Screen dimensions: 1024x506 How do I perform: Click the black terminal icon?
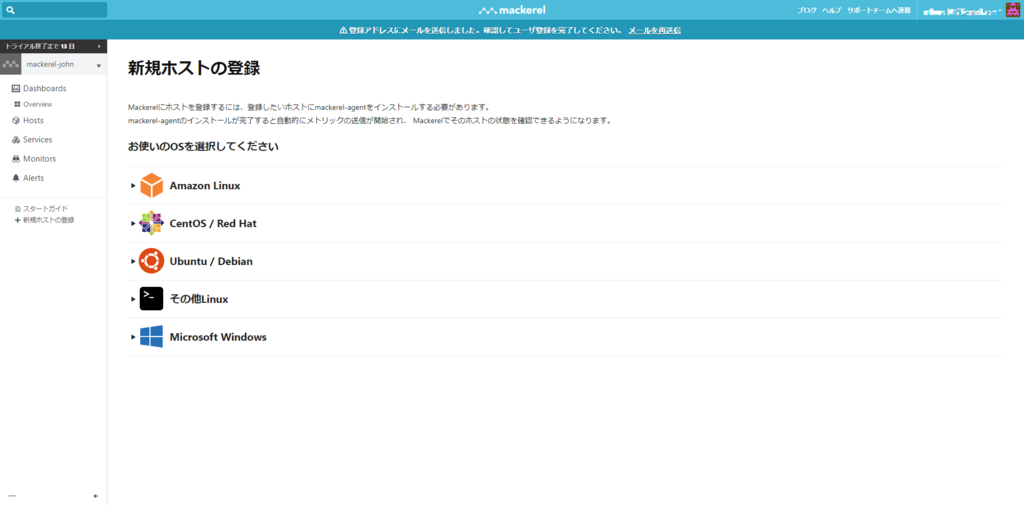point(152,299)
